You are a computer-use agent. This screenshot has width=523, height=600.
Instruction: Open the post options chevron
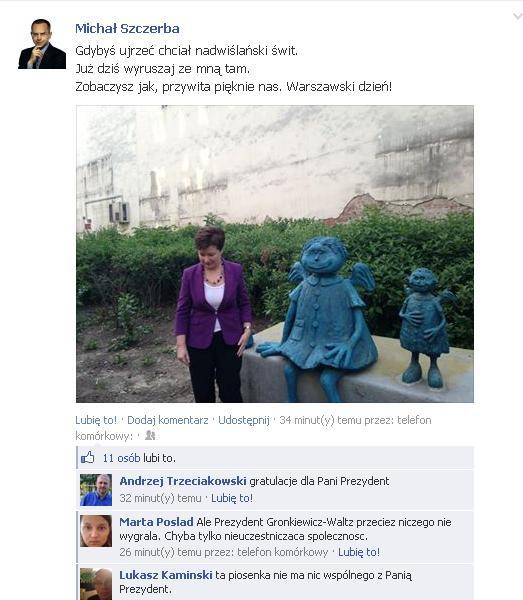[518, 16]
